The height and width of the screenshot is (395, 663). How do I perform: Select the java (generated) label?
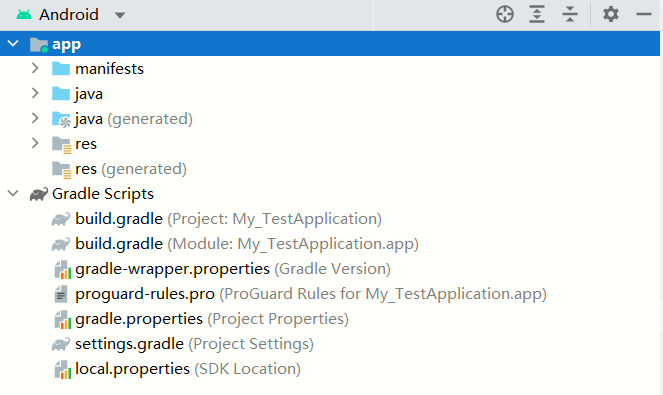tap(134, 119)
